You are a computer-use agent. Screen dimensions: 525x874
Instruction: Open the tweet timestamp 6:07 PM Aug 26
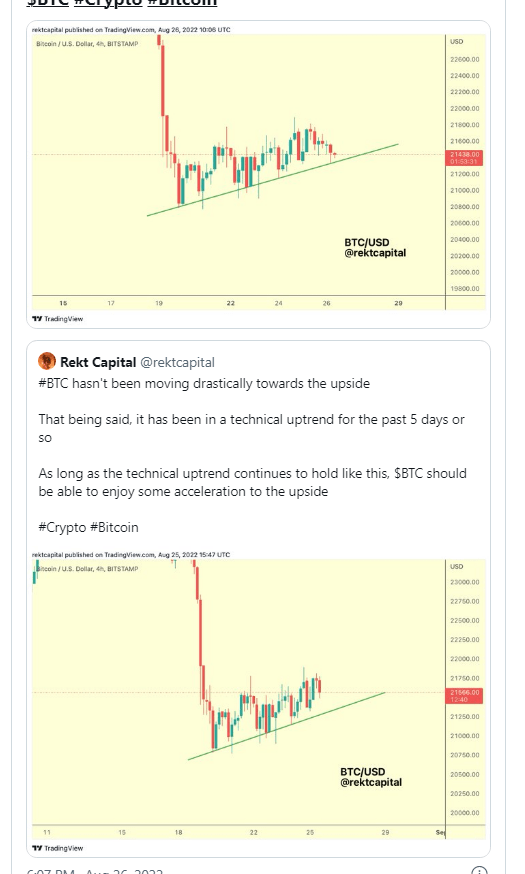click(95, 871)
